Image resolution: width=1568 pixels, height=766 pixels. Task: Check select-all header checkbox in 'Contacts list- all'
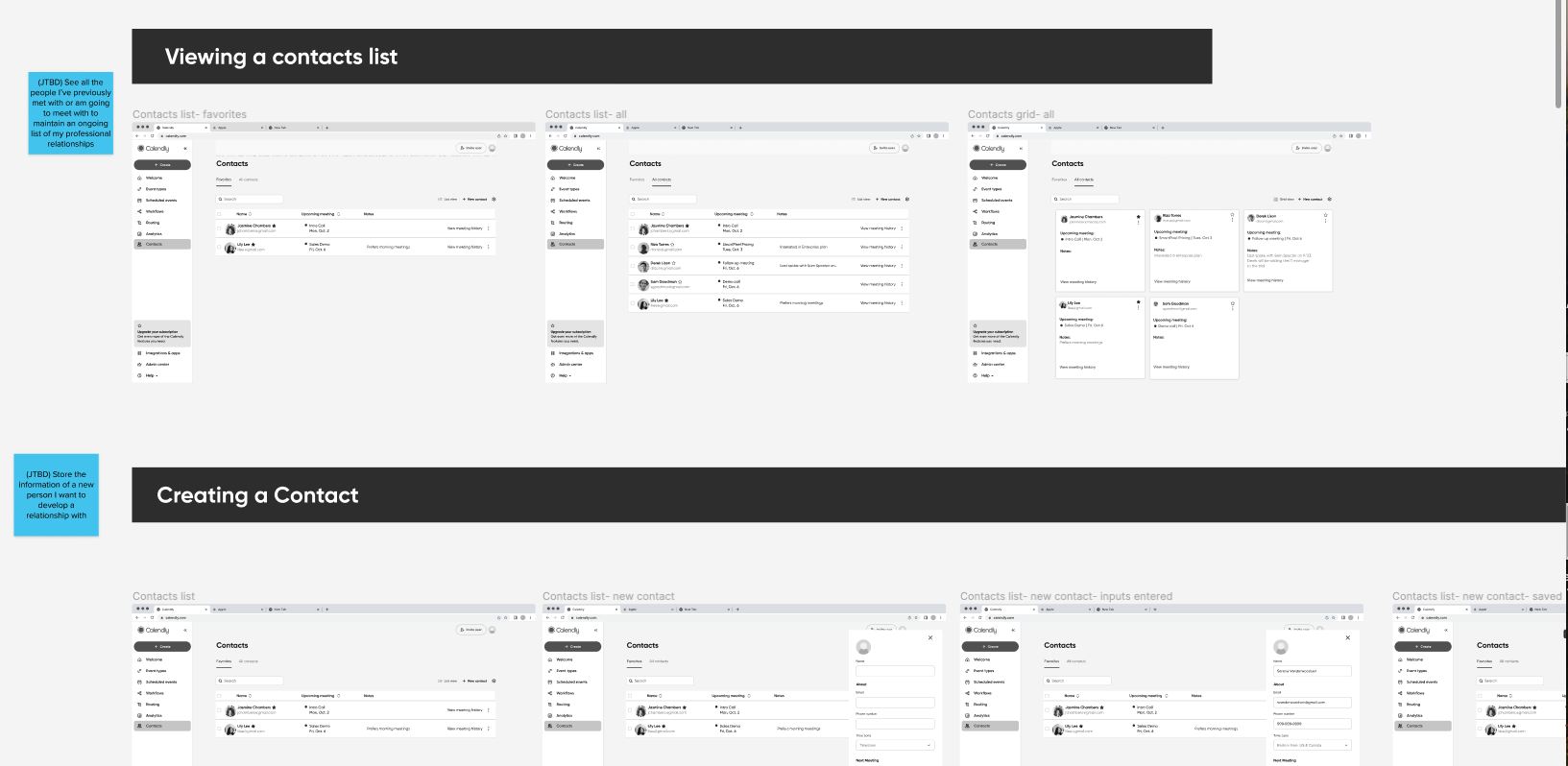click(x=633, y=214)
